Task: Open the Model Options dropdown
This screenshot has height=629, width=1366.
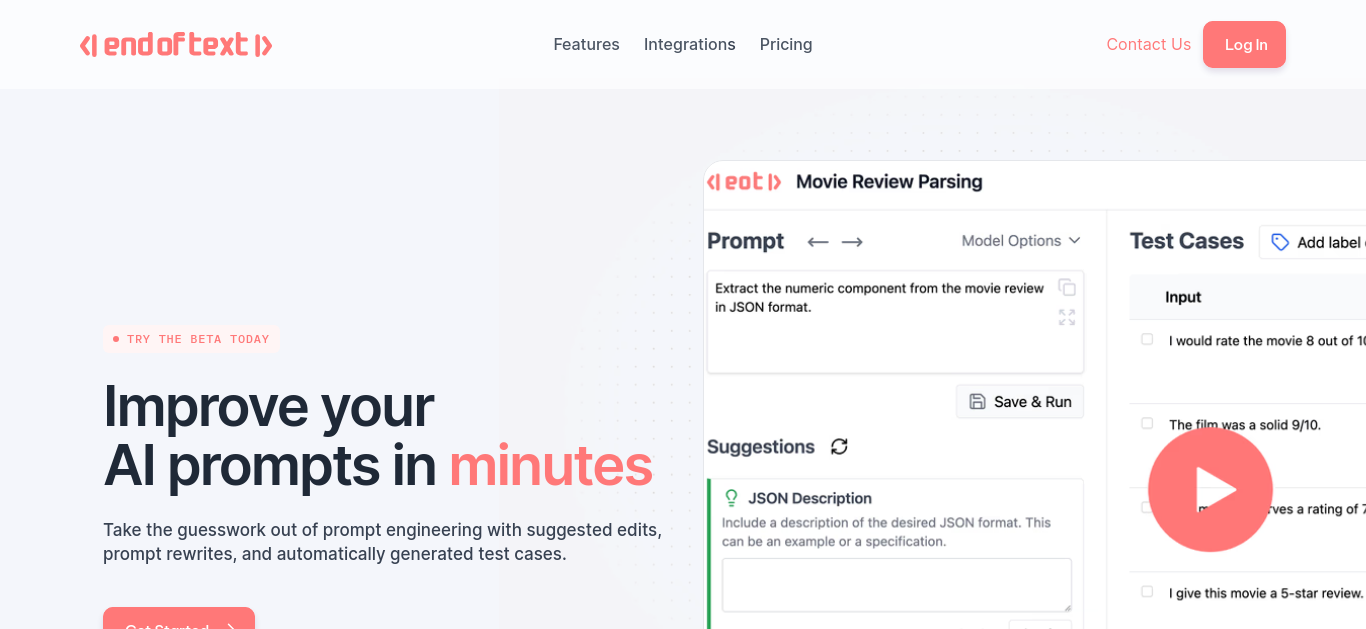Action: pos(1021,241)
